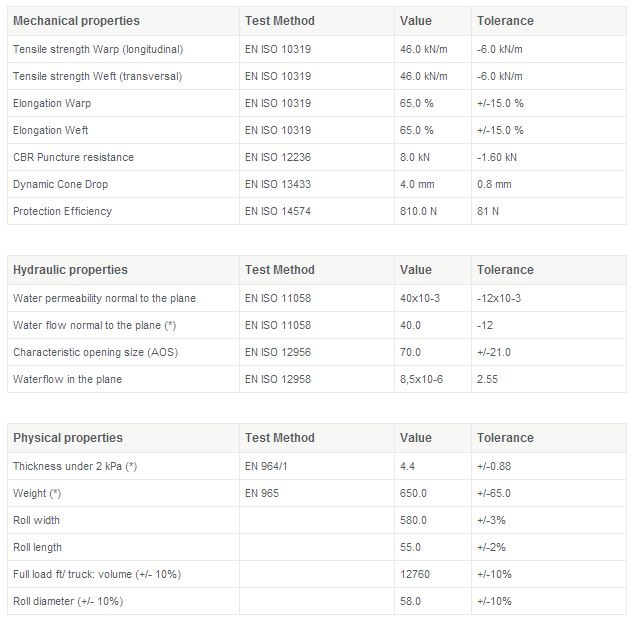
Task: Select the Waterflow in the plane value 8,5x10-6
Action: (423, 379)
